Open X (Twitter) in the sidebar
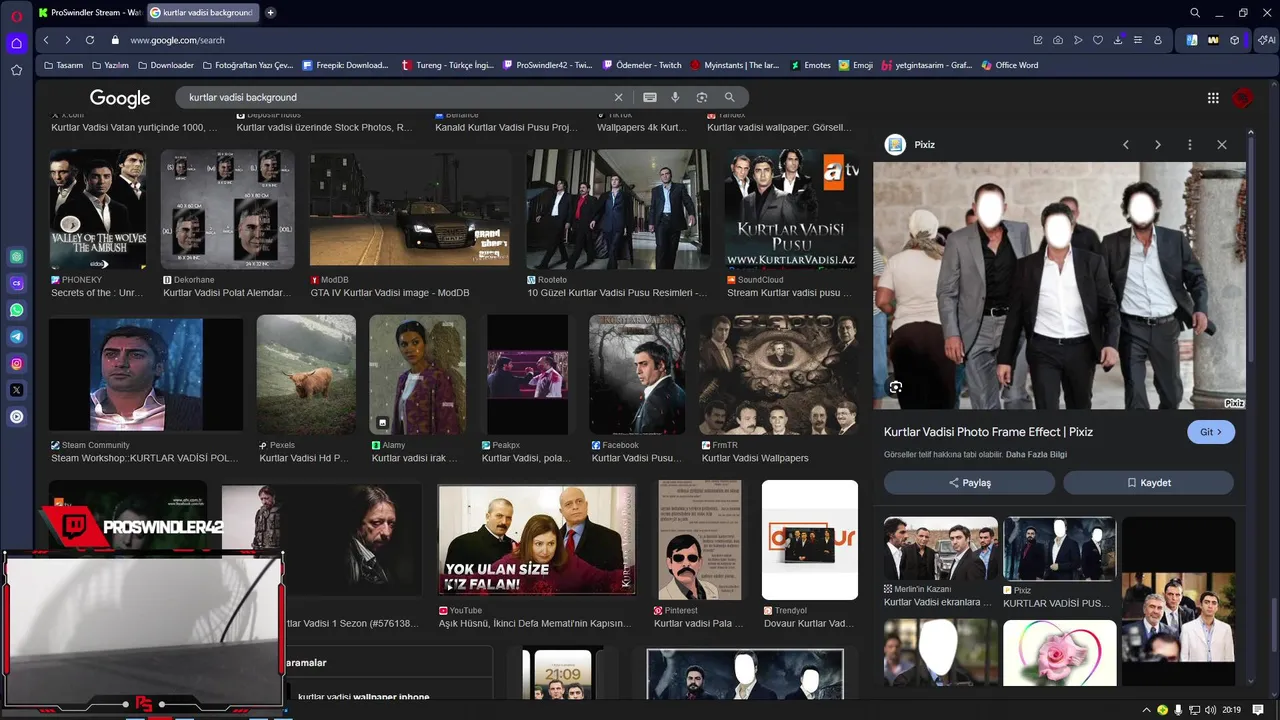 16,390
